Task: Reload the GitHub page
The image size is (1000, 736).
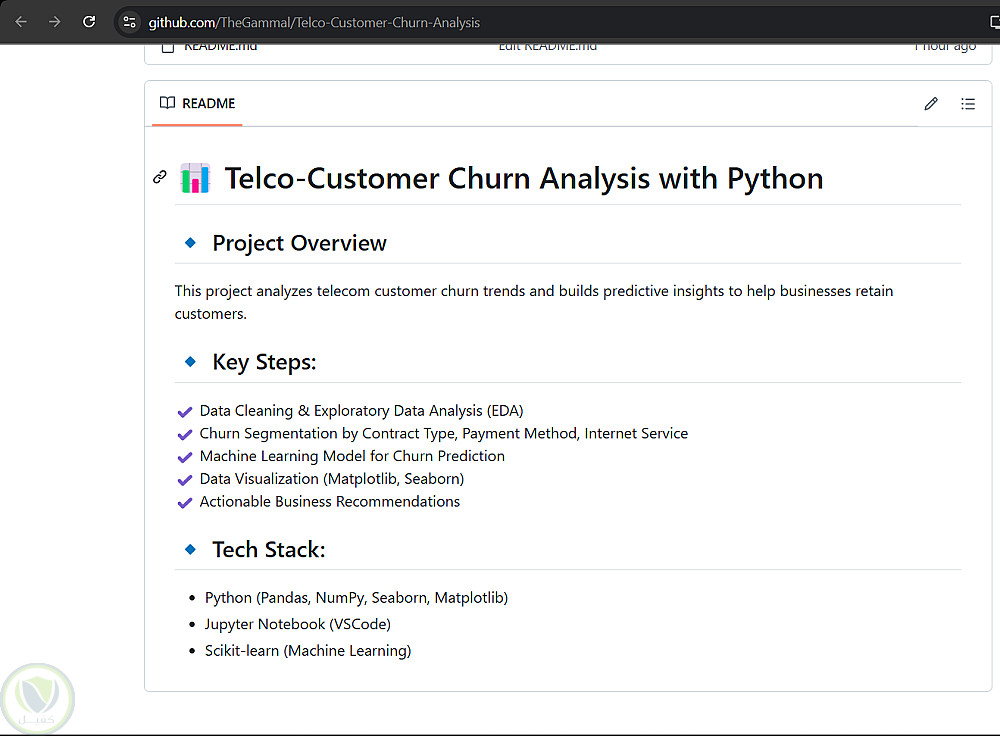Action: [x=89, y=22]
